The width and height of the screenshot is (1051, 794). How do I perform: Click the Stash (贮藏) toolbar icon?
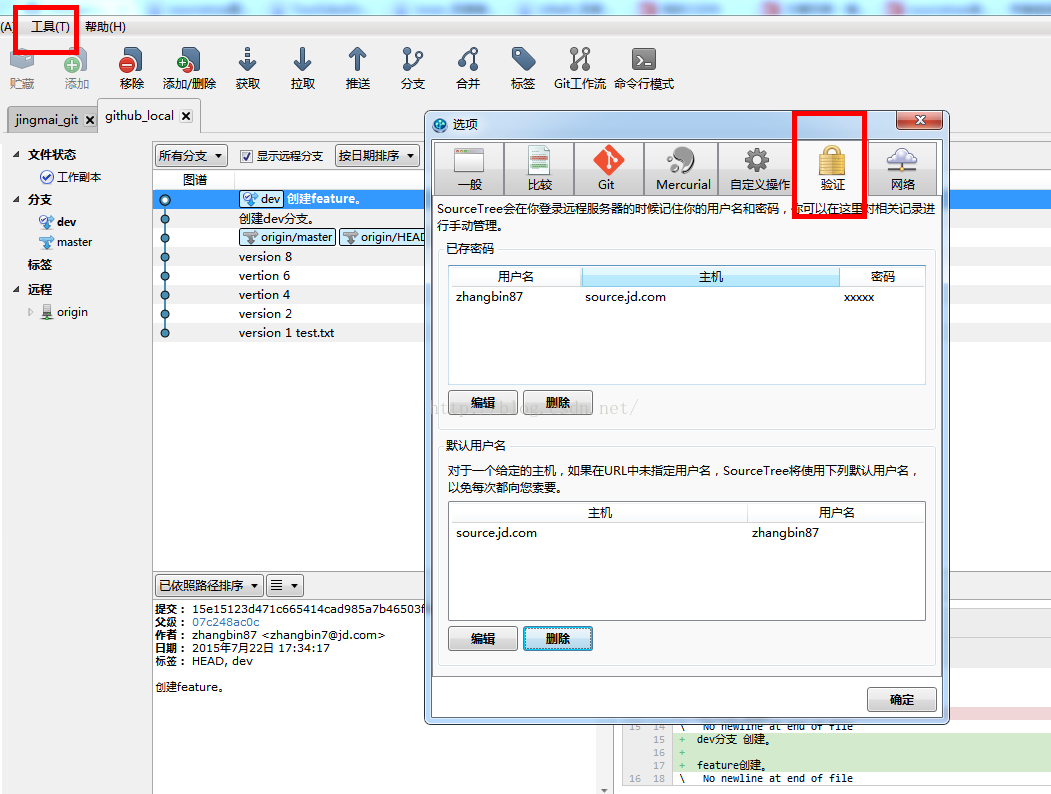pyautogui.click(x=21, y=70)
